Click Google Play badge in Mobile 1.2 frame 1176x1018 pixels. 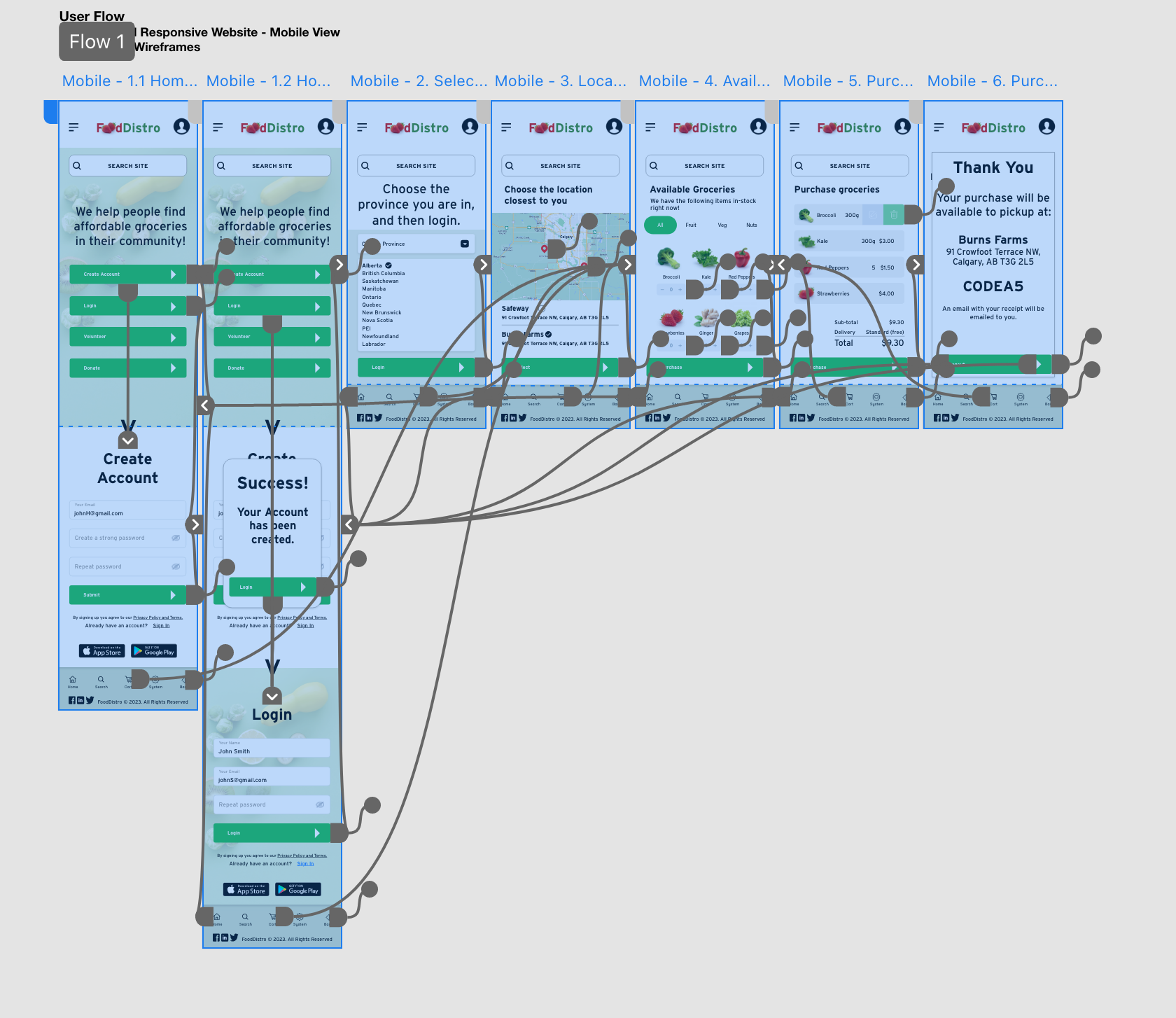pos(298,889)
